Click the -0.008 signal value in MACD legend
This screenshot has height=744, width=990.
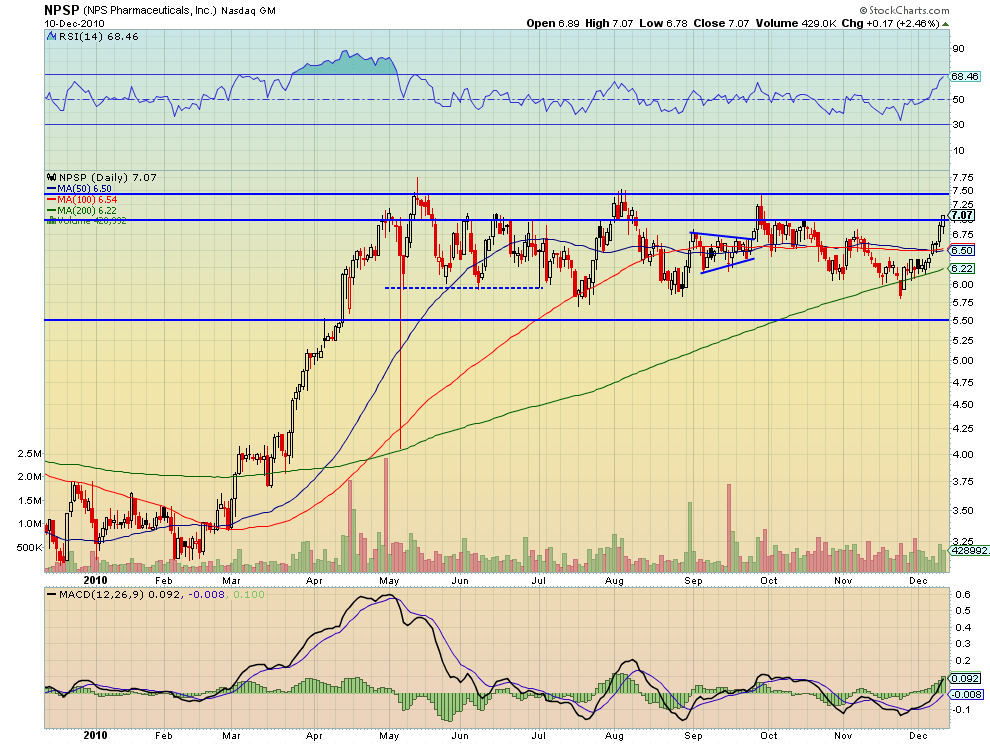coord(206,595)
